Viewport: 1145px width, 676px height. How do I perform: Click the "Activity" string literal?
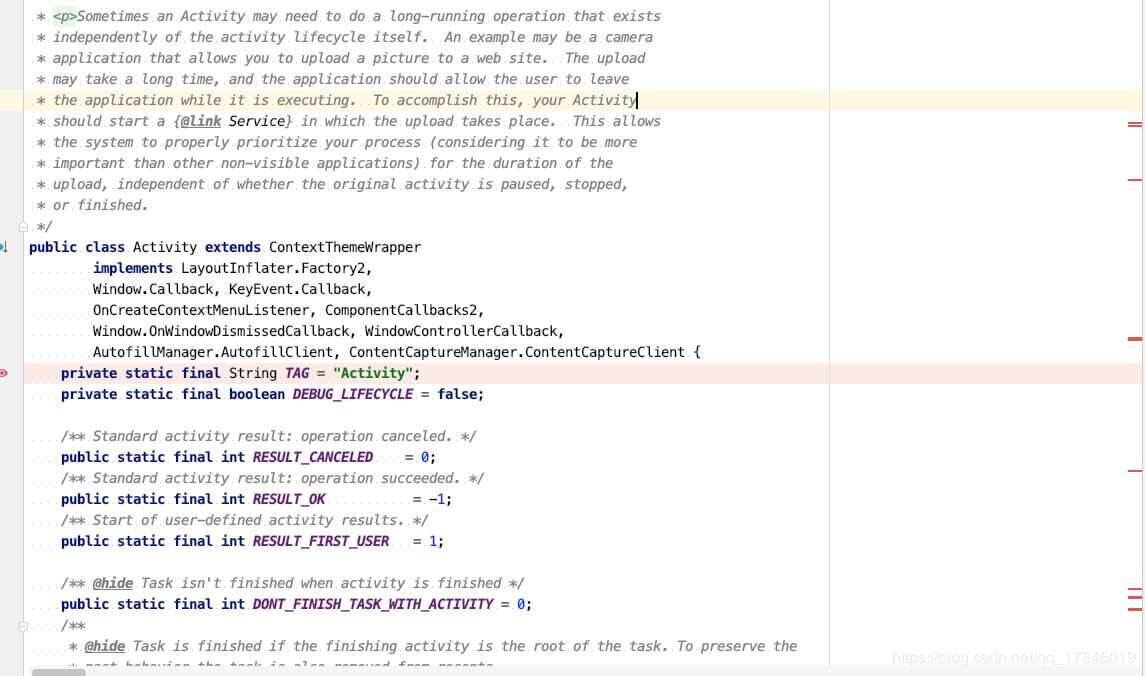(x=373, y=374)
